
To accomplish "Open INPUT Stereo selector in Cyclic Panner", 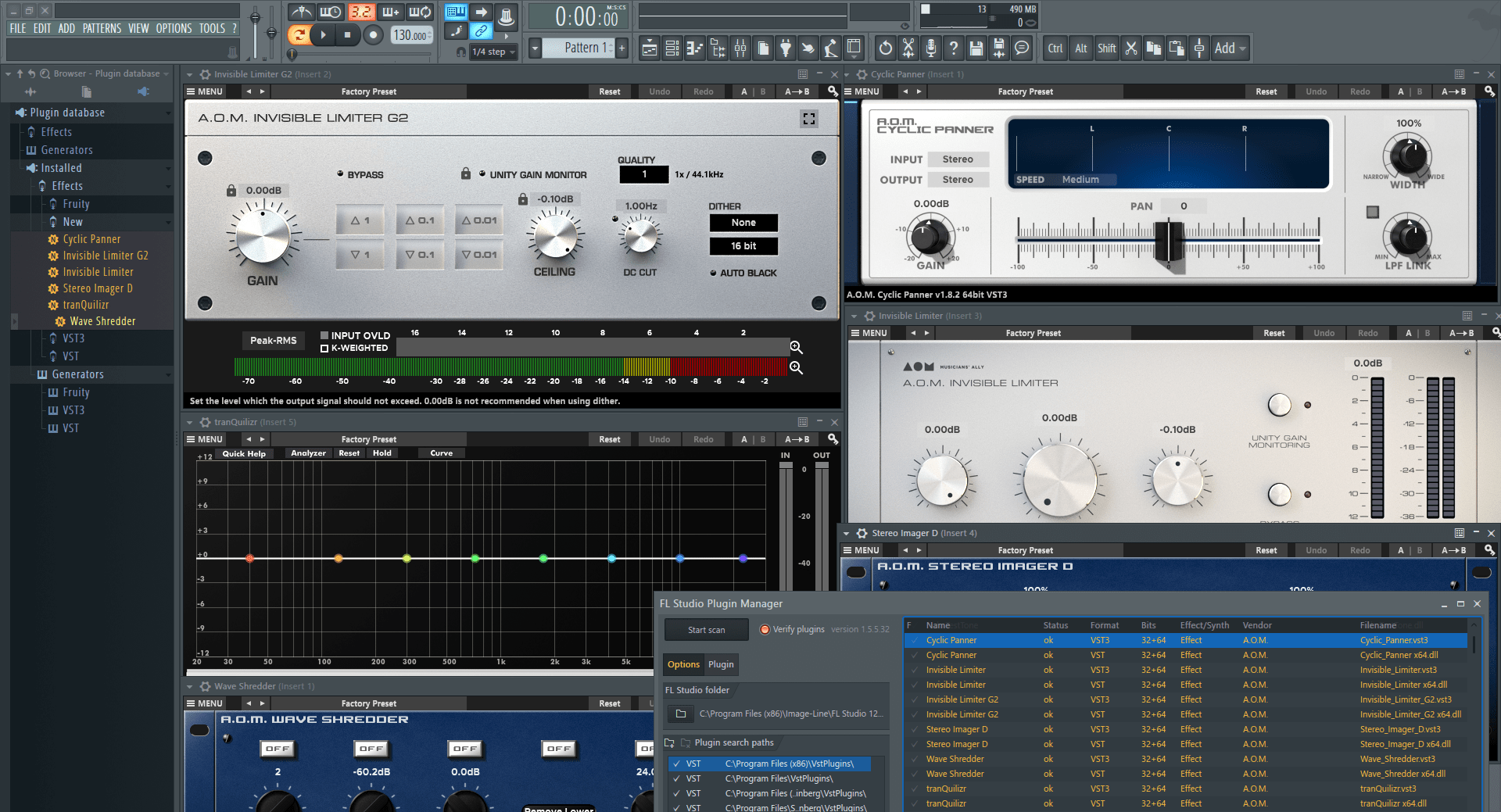I will click(x=958, y=159).
